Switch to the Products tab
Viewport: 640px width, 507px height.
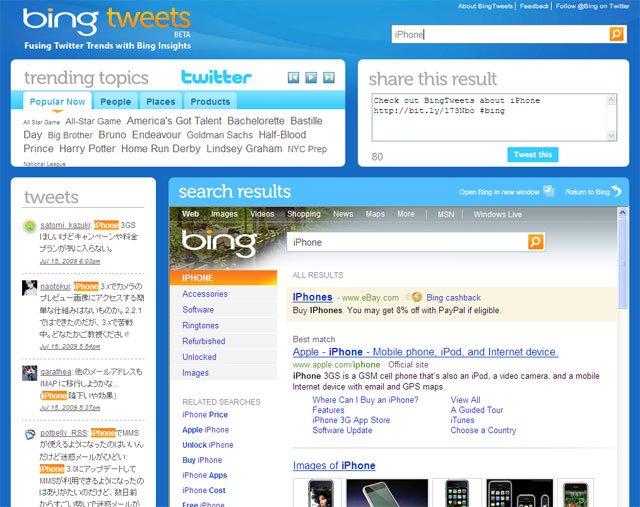coord(210,102)
